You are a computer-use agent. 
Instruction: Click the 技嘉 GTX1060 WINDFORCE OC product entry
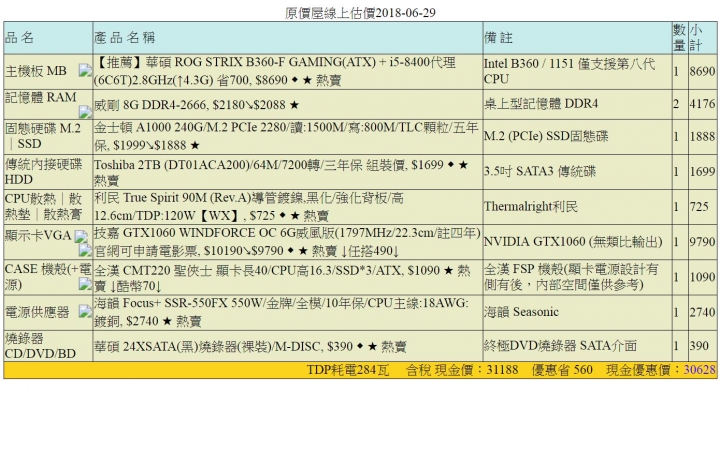[287, 241]
